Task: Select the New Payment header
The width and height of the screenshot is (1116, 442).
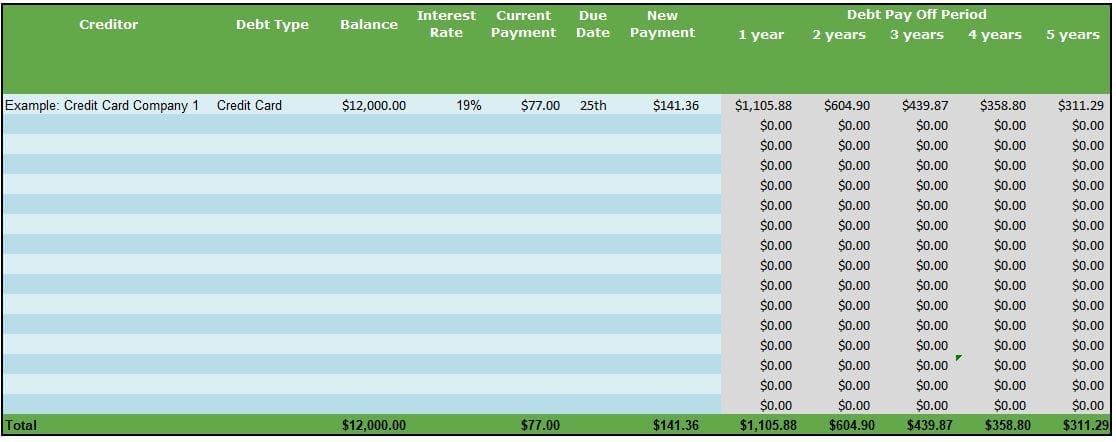Action: [x=663, y=24]
